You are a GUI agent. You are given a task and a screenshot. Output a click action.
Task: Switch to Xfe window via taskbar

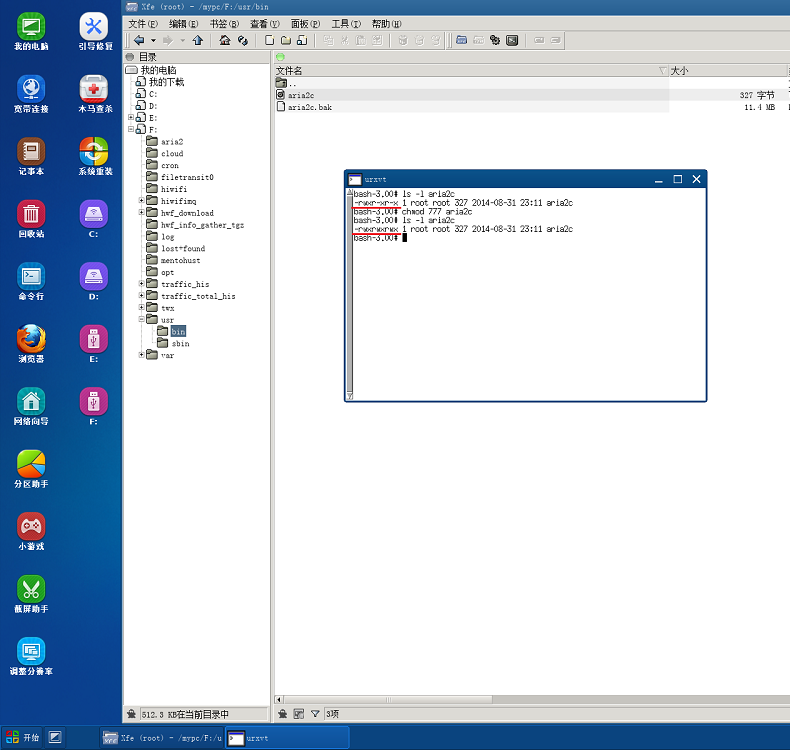point(162,738)
